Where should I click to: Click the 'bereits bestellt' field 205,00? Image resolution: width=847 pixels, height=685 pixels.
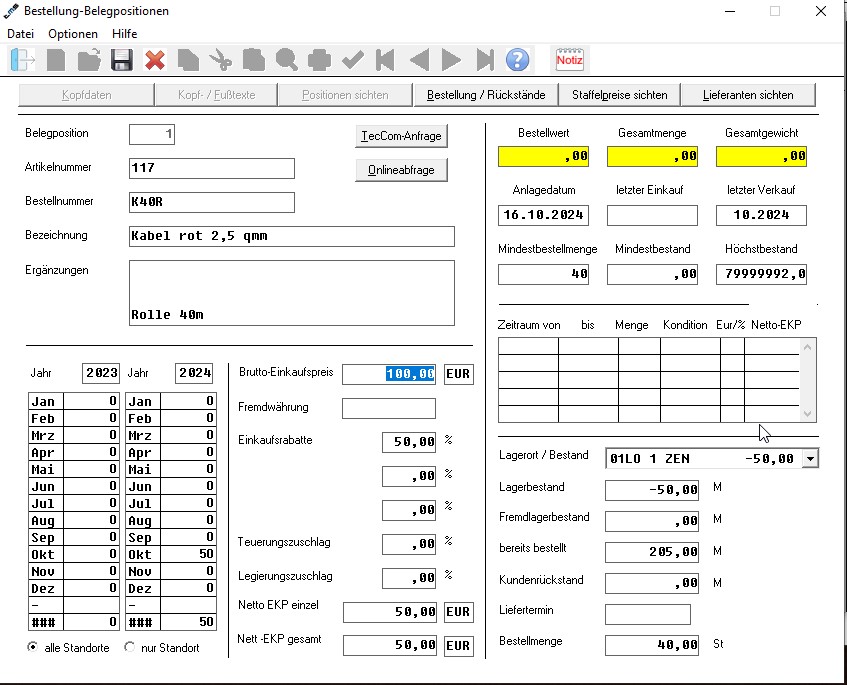coord(652,552)
